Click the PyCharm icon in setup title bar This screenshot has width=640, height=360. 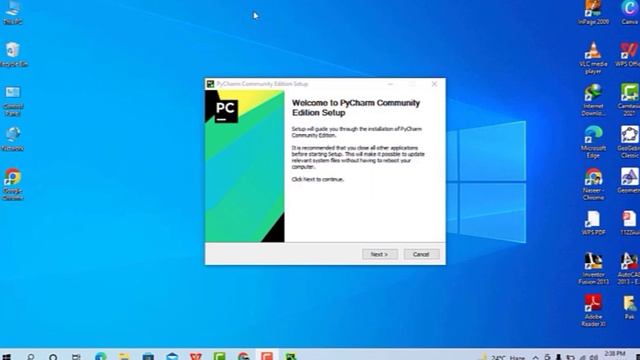pyautogui.click(x=210, y=84)
